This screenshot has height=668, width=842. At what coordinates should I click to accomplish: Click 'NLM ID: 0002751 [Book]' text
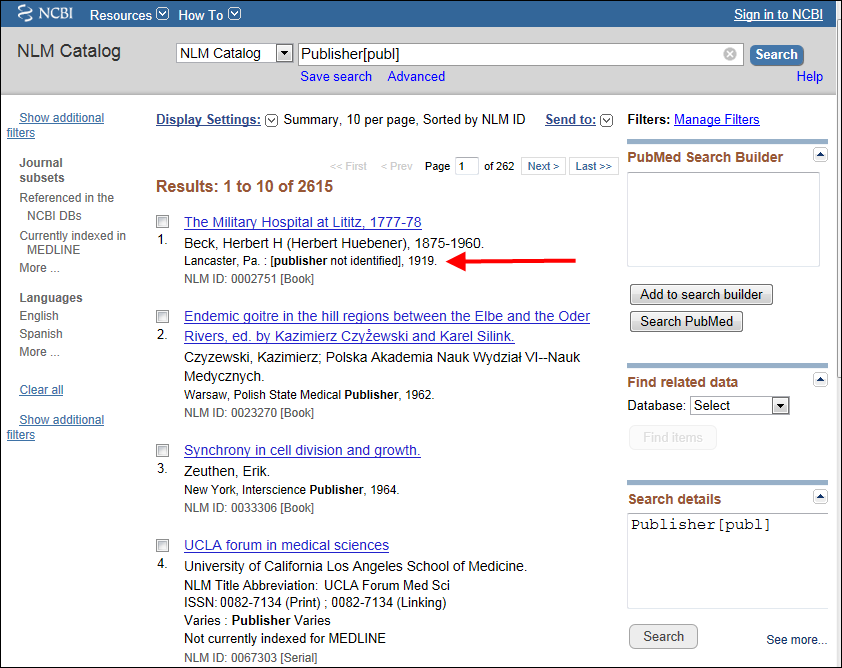coord(249,279)
